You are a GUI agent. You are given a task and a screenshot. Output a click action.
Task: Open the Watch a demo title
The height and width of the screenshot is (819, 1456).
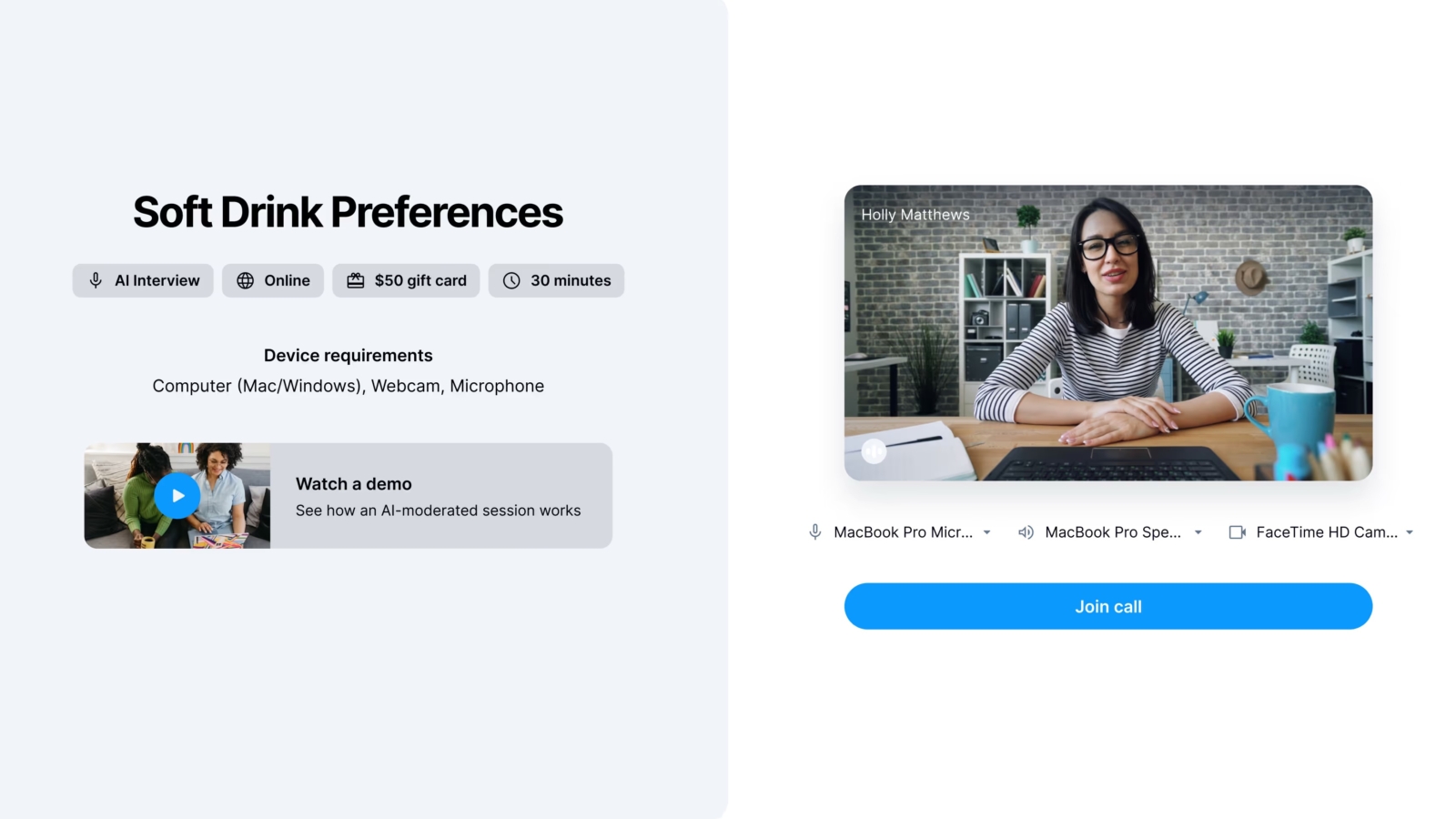354,484
